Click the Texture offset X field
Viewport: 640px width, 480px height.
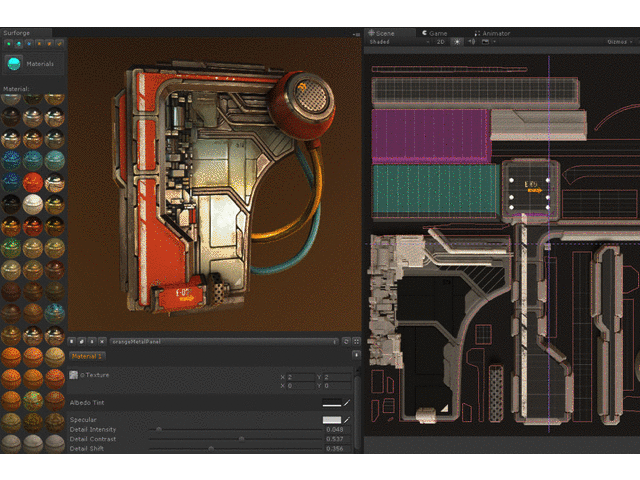(300, 386)
